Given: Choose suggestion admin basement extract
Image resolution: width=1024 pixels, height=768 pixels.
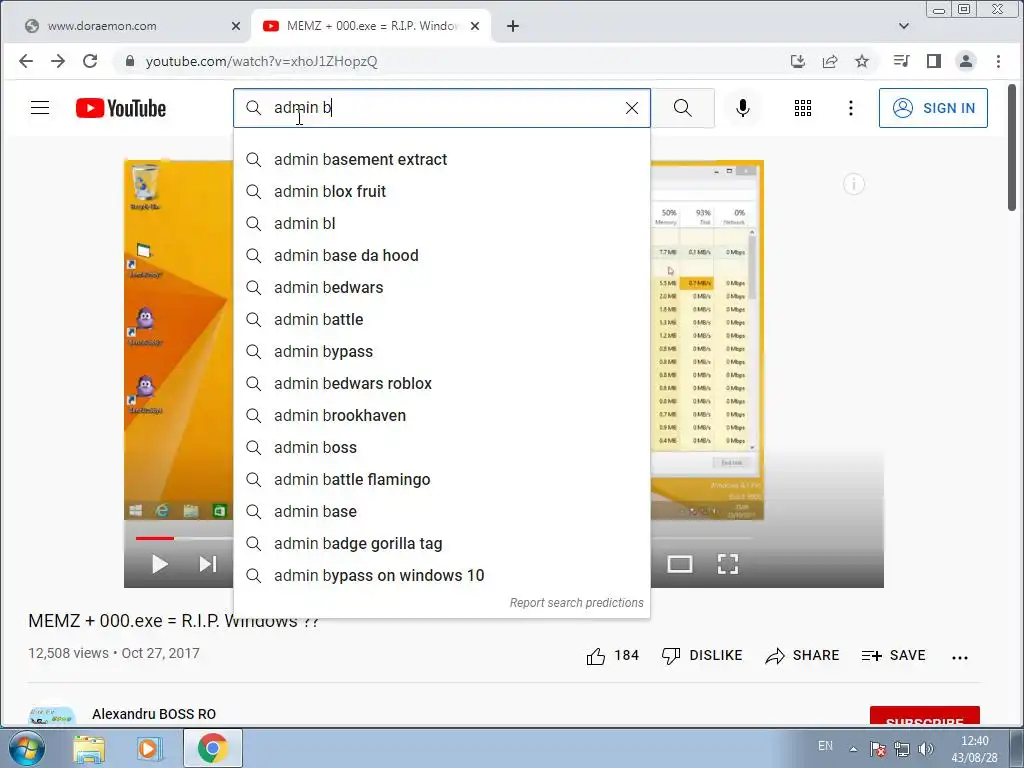Looking at the screenshot, I should 441,159.
